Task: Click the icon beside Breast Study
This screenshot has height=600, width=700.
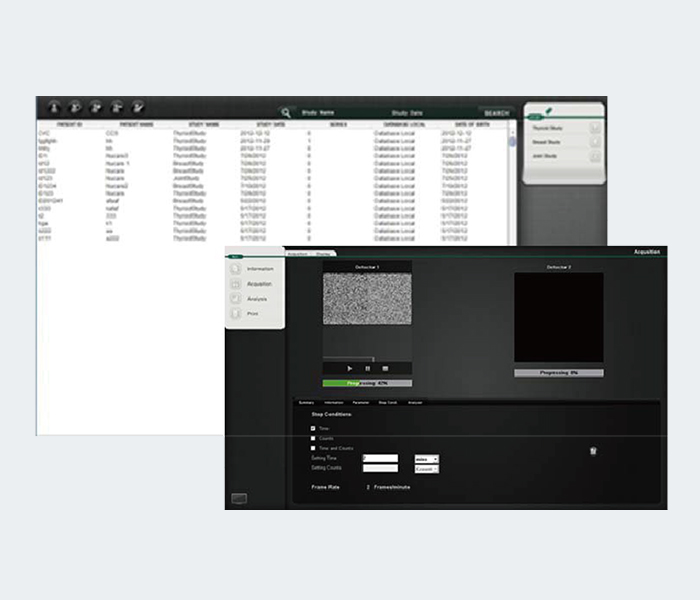Action: click(x=595, y=142)
